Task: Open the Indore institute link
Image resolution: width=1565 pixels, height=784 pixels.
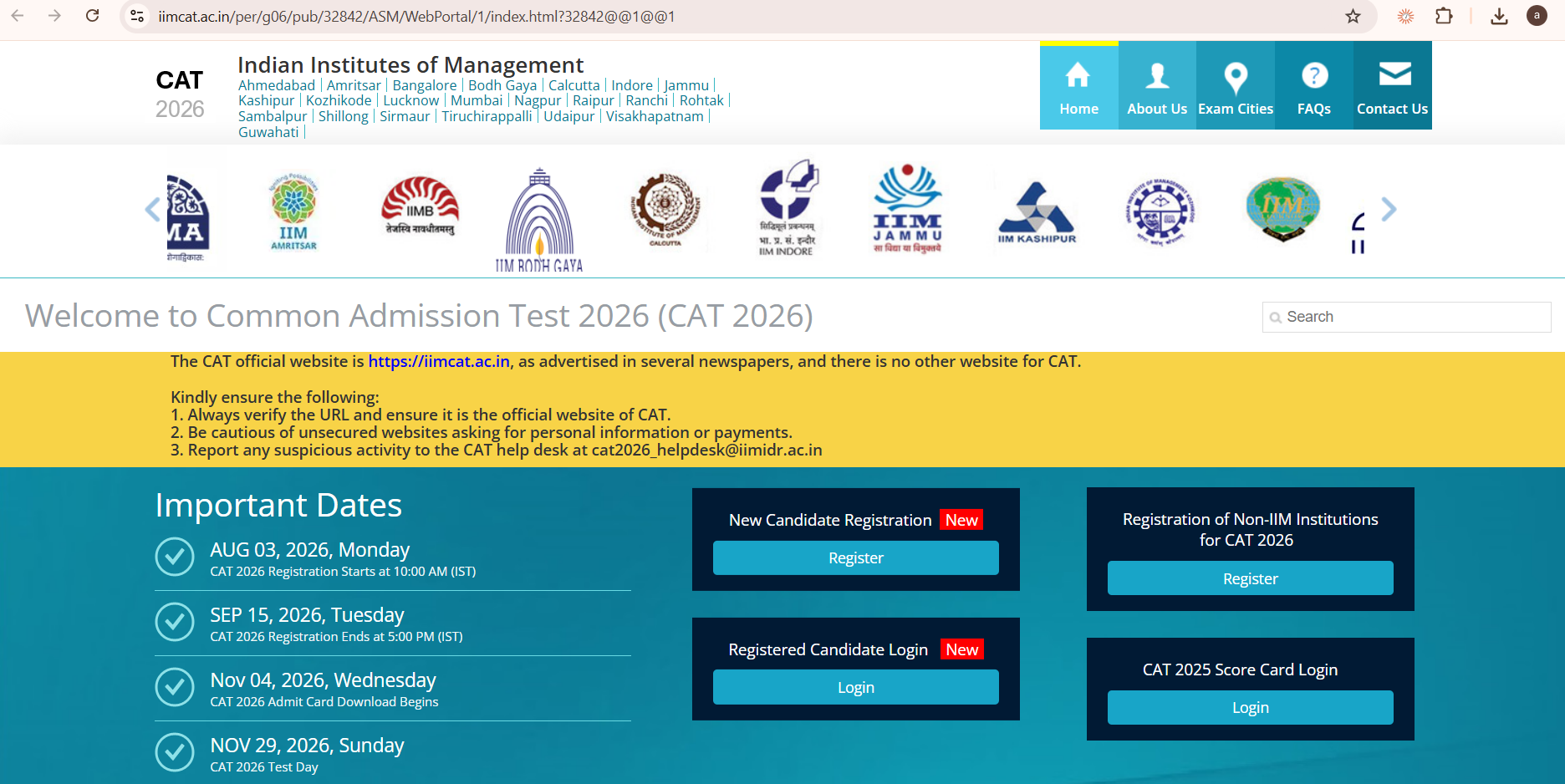Action: (632, 85)
